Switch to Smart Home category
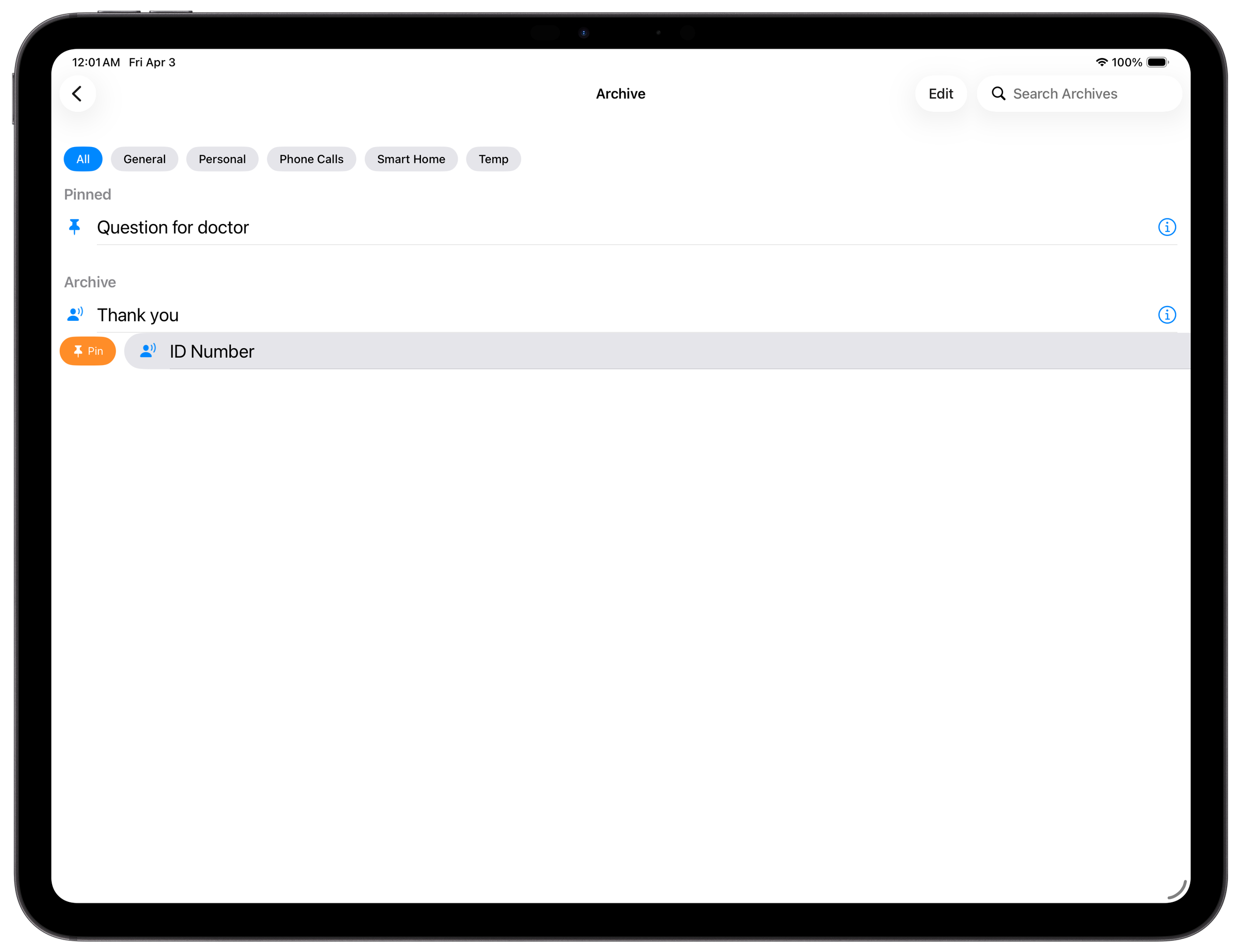 pos(411,159)
